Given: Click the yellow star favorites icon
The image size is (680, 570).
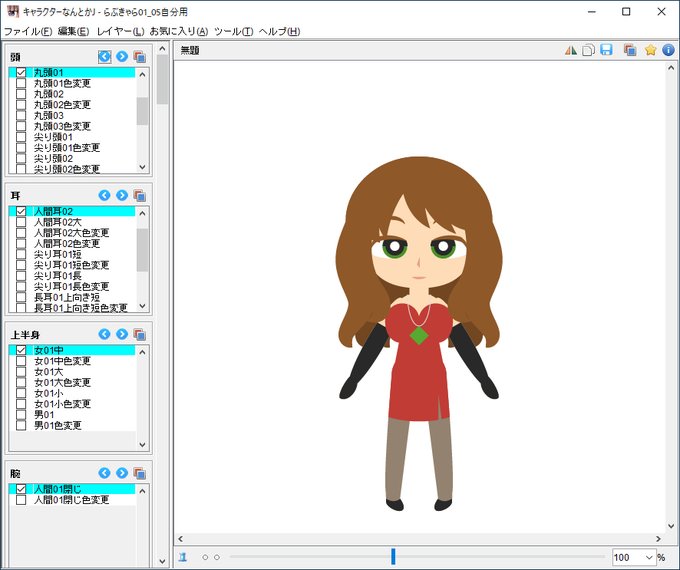Looking at the screenshot, I should (650, 50).
